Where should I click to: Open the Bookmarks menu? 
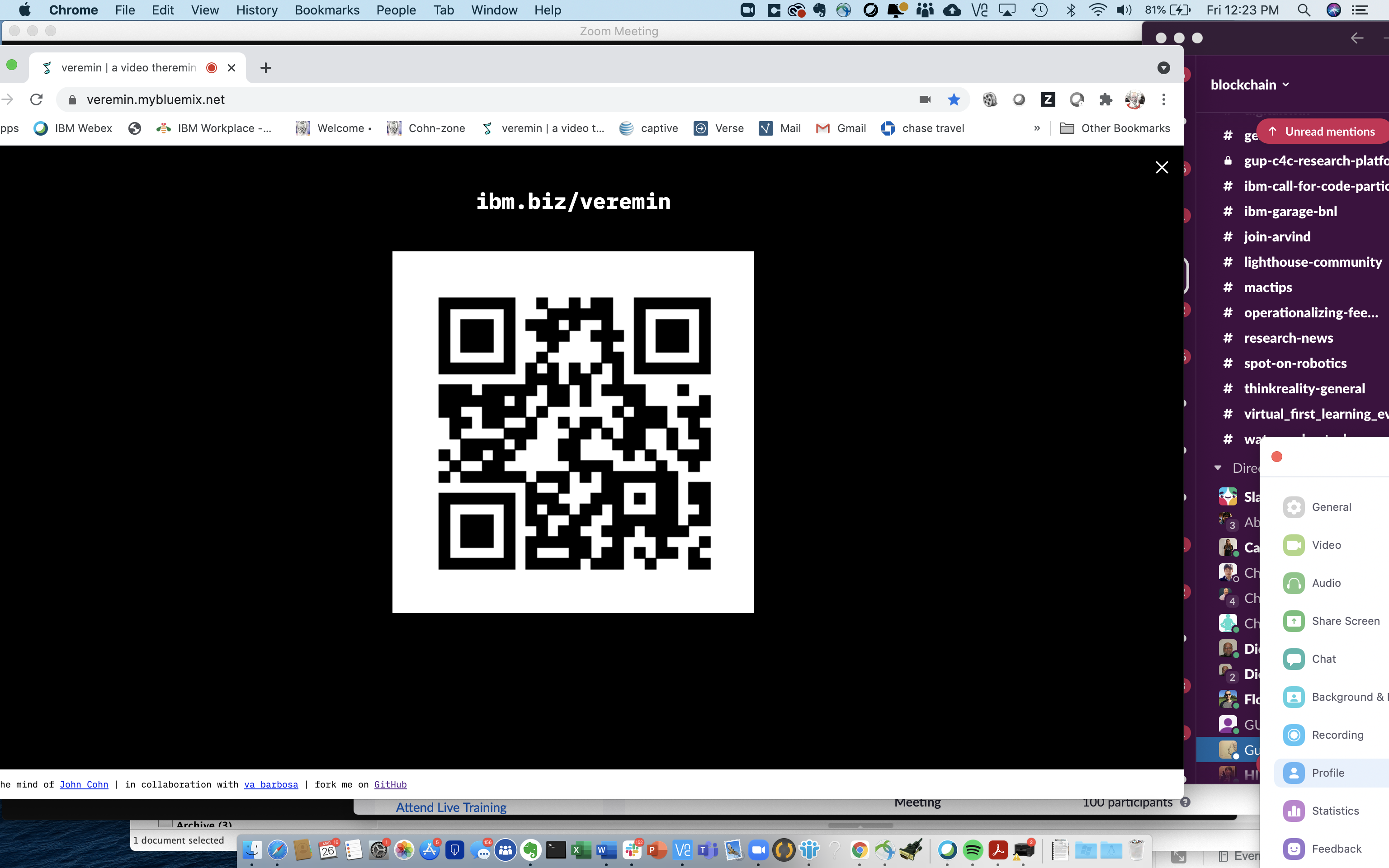tap(326, 10)
